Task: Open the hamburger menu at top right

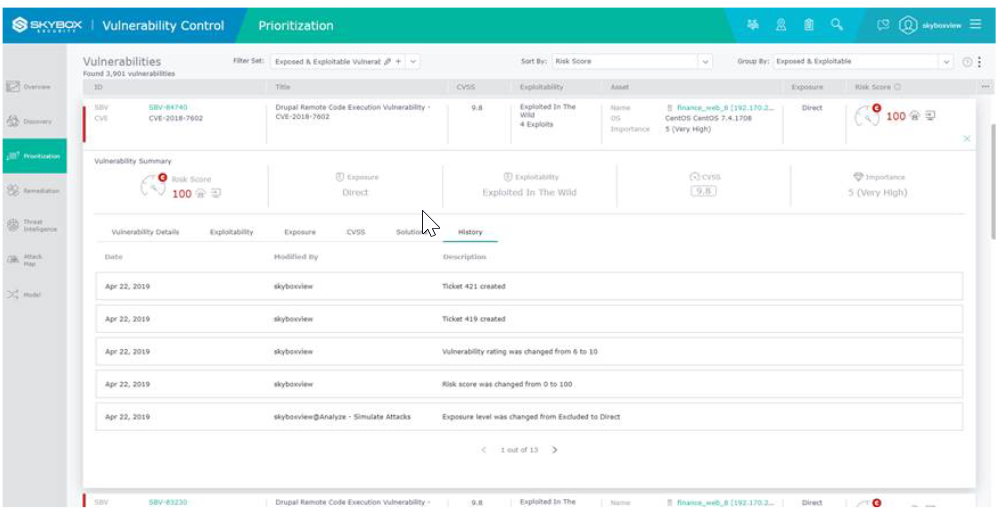Action: pos(975,25)
